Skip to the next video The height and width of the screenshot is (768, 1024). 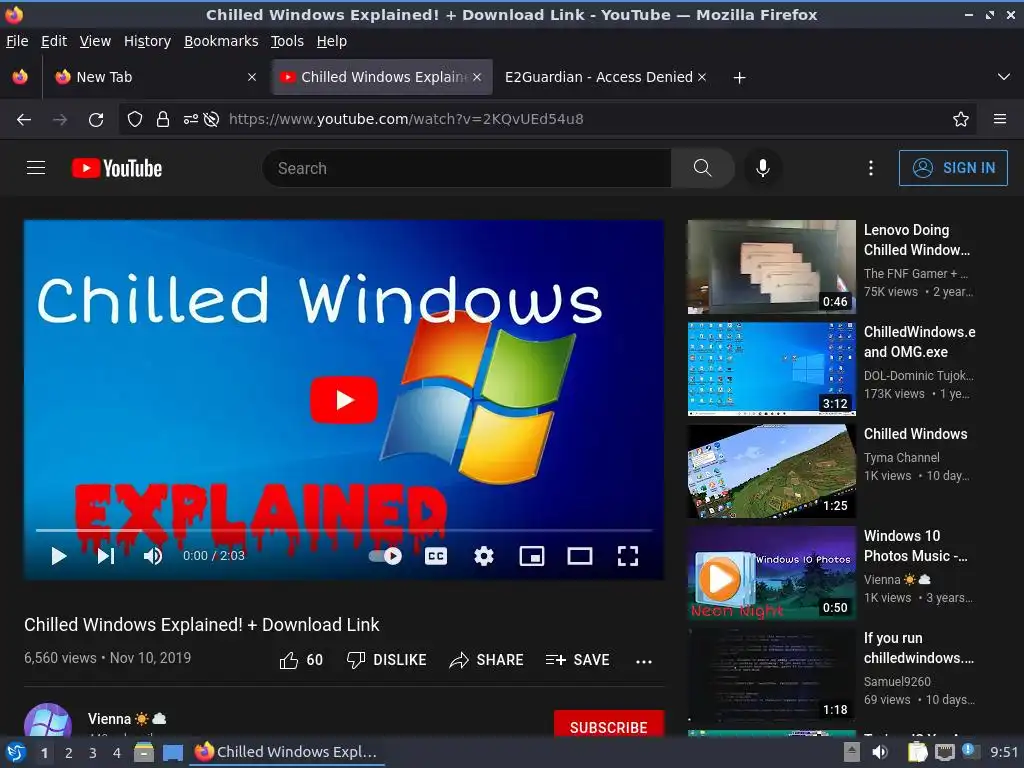[x=106, y=556]
